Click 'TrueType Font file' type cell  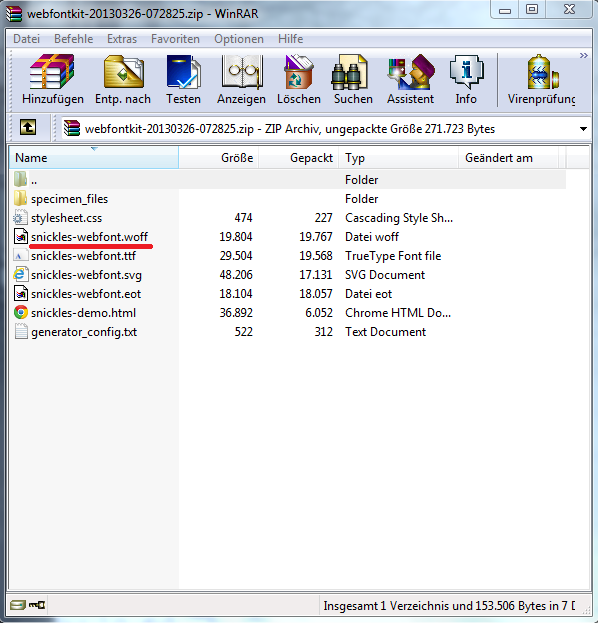(x=393, y=256)
